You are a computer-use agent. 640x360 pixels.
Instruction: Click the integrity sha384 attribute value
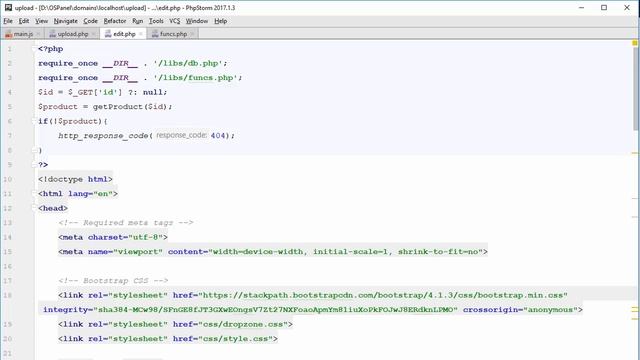click(276, 310)
